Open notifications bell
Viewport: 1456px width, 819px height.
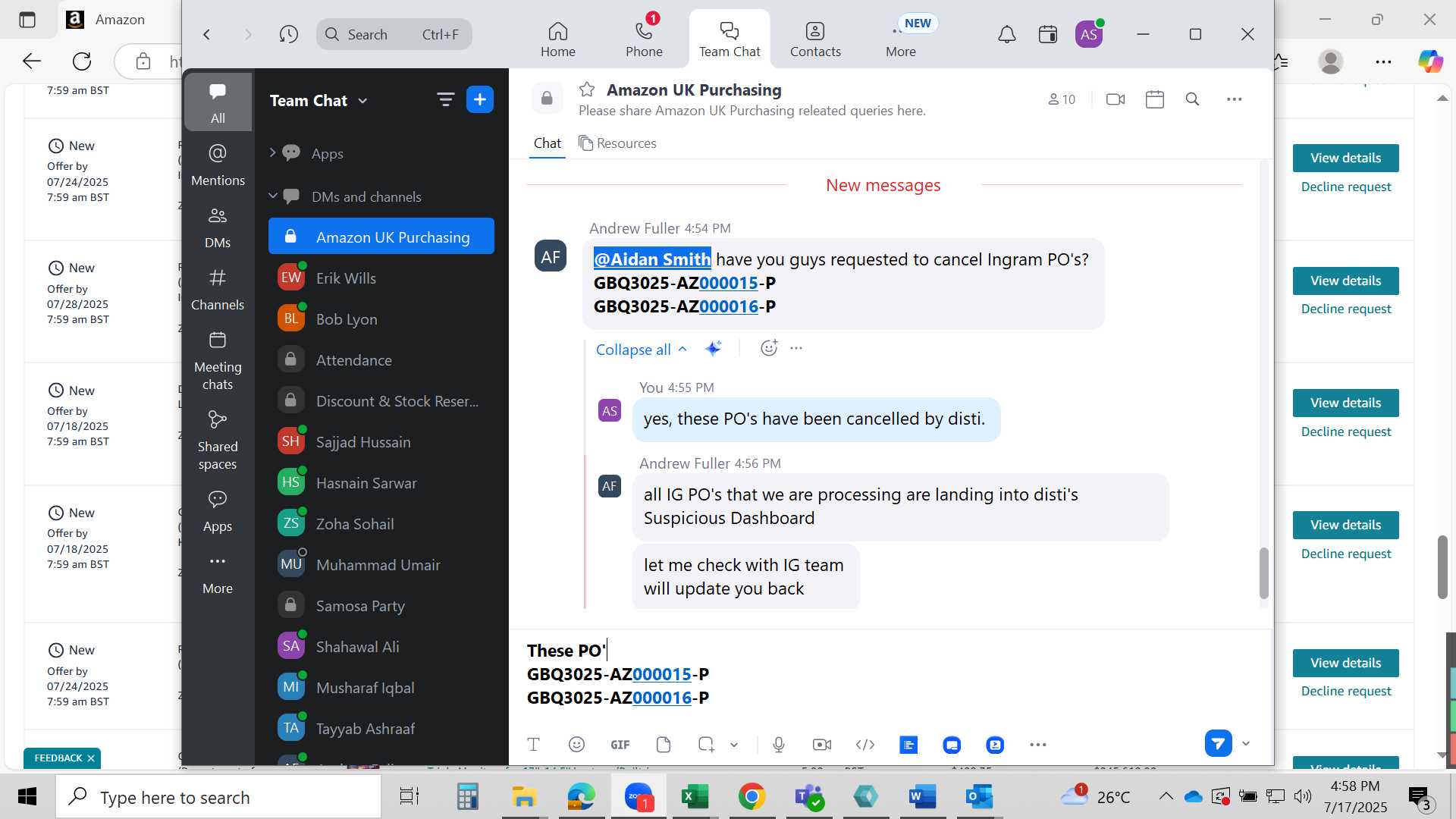[x=1006, y=34]
